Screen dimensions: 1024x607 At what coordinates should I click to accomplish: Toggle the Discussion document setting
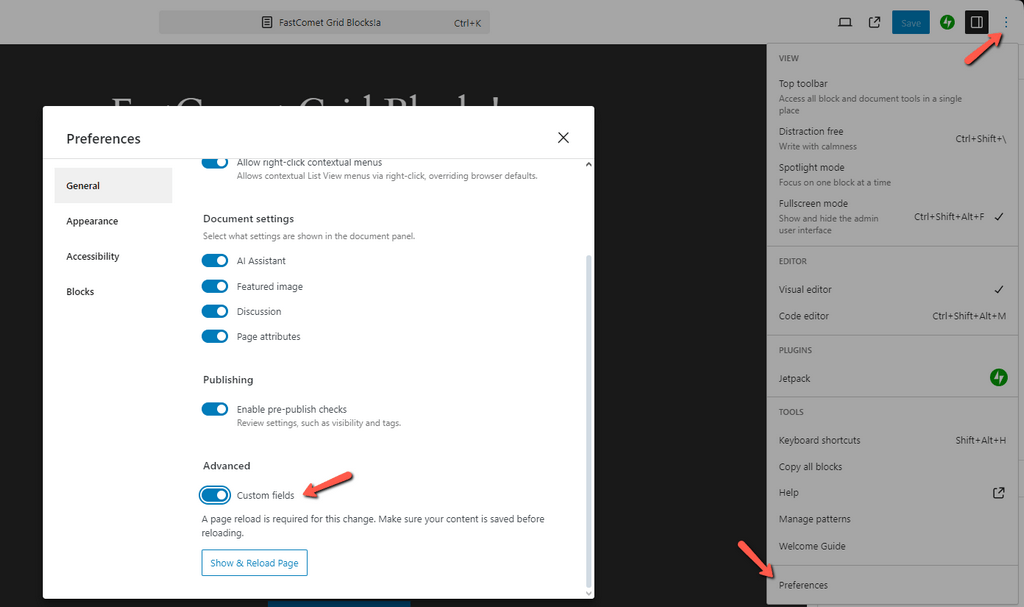coord(215,311)
